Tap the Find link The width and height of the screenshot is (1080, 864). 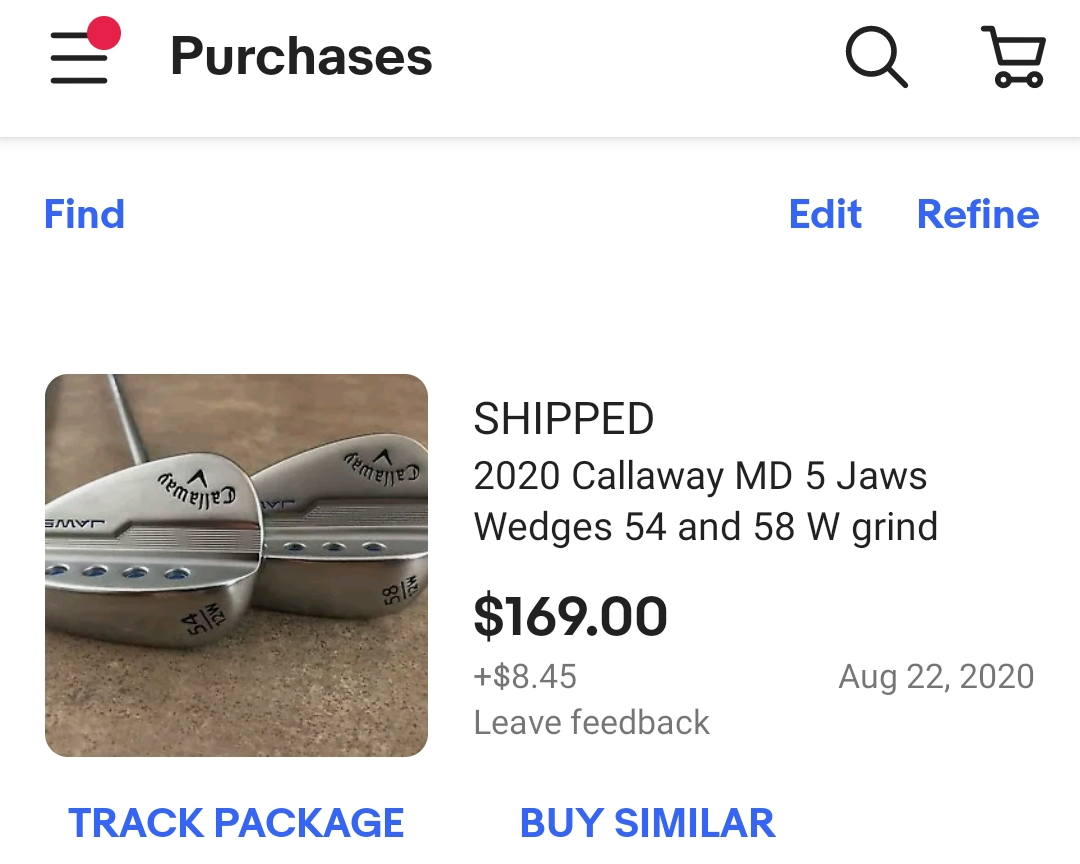[84, 214]
